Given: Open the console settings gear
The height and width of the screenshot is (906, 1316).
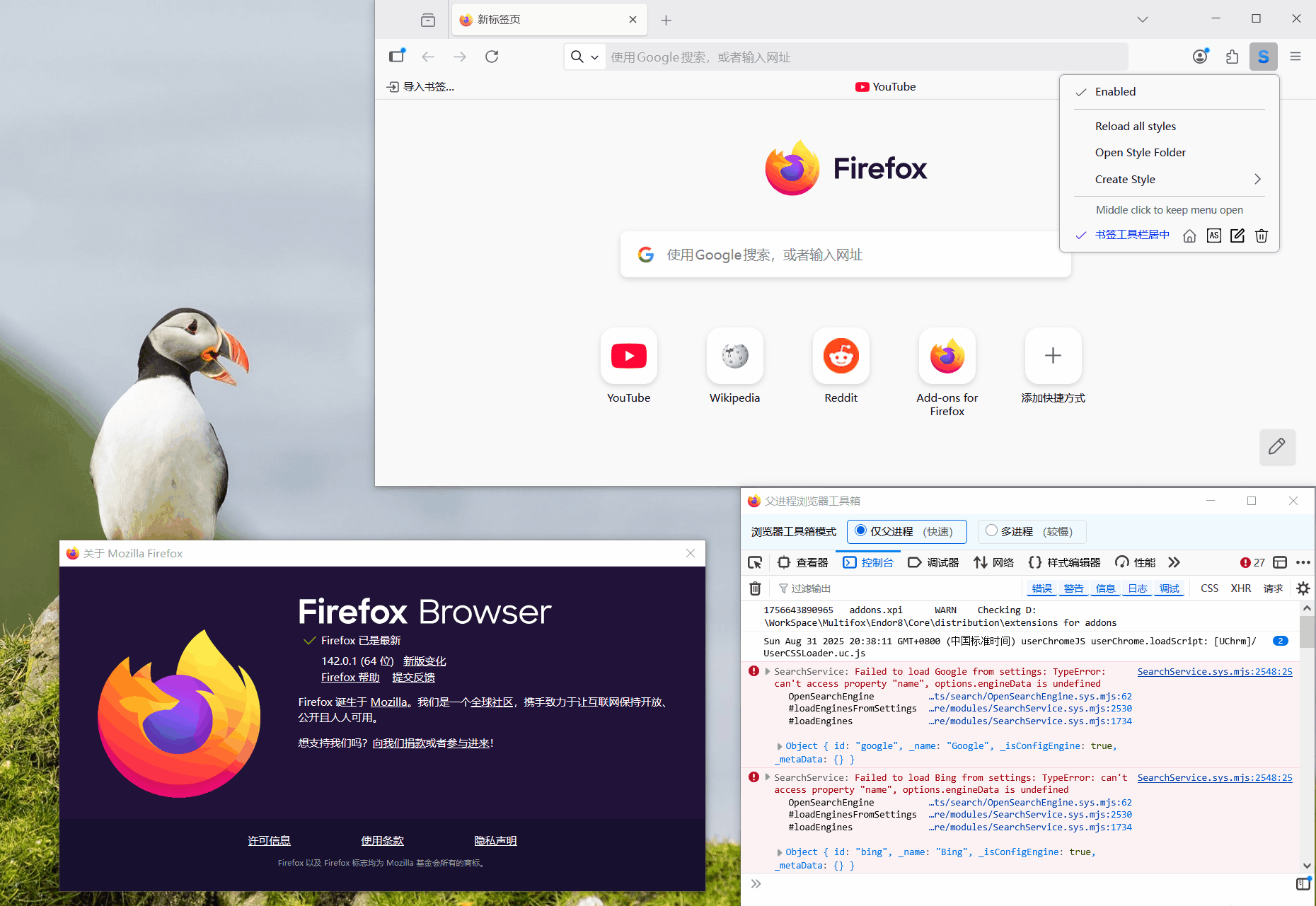Looking at the screenshot, I should coord(1303,588).
